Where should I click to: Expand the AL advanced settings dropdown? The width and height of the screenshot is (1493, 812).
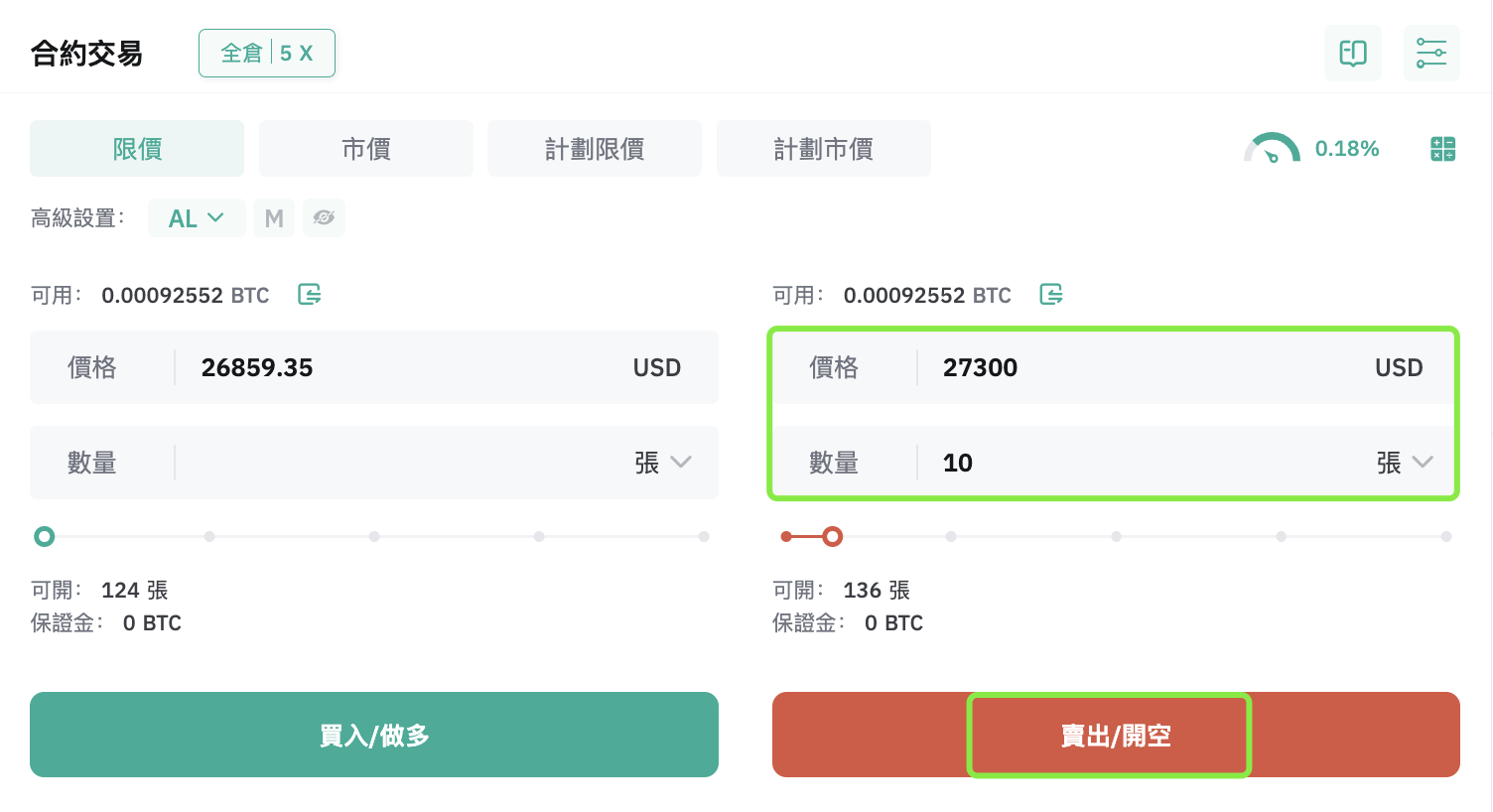197,218
